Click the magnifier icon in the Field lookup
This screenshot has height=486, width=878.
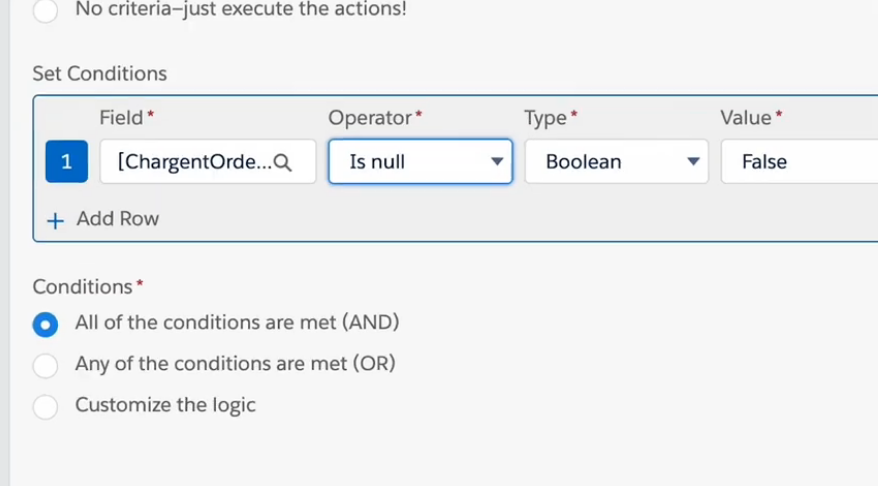[x=283, y=162]
